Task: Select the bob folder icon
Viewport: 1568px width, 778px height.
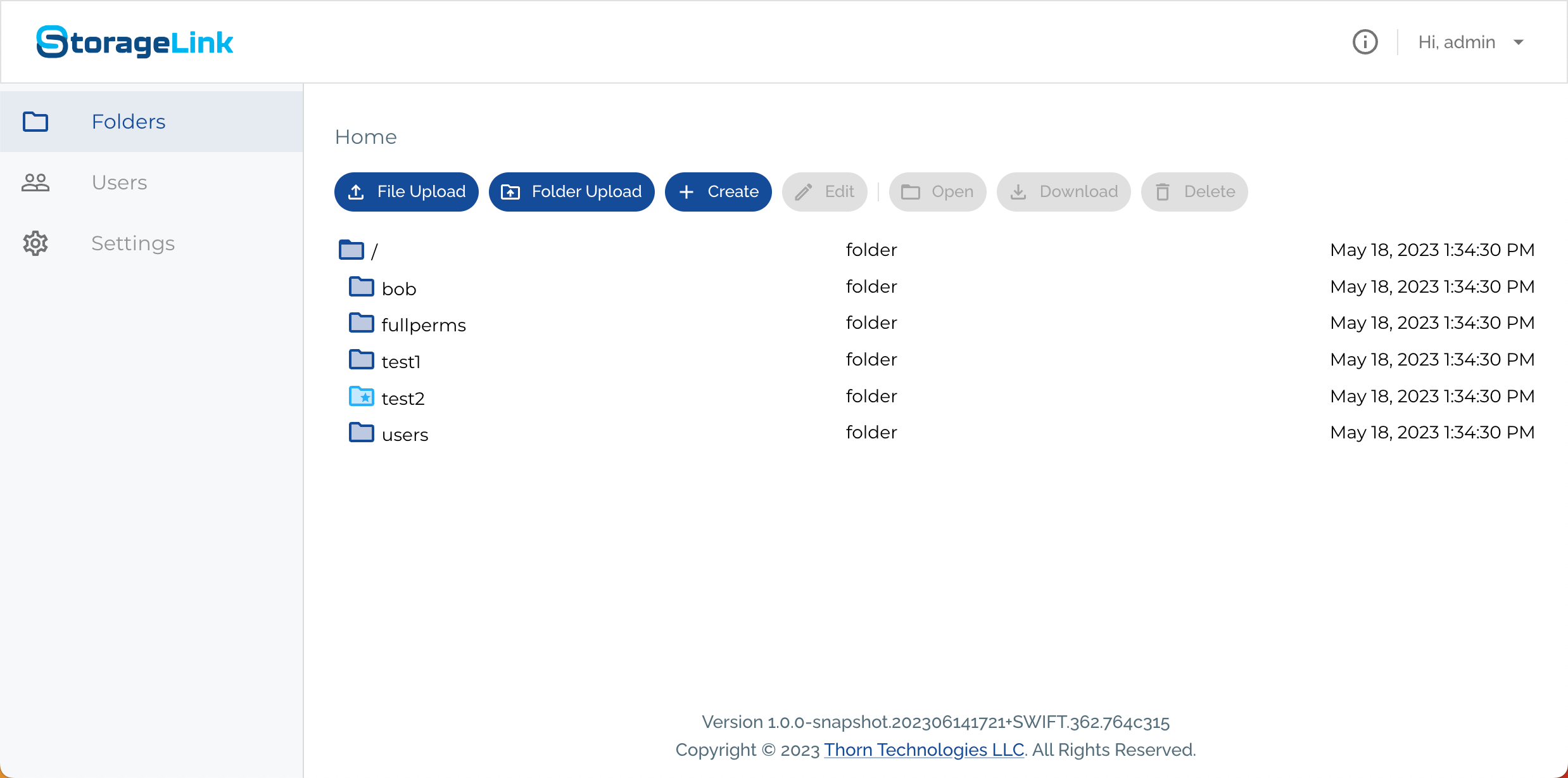Action: point(362,286)
